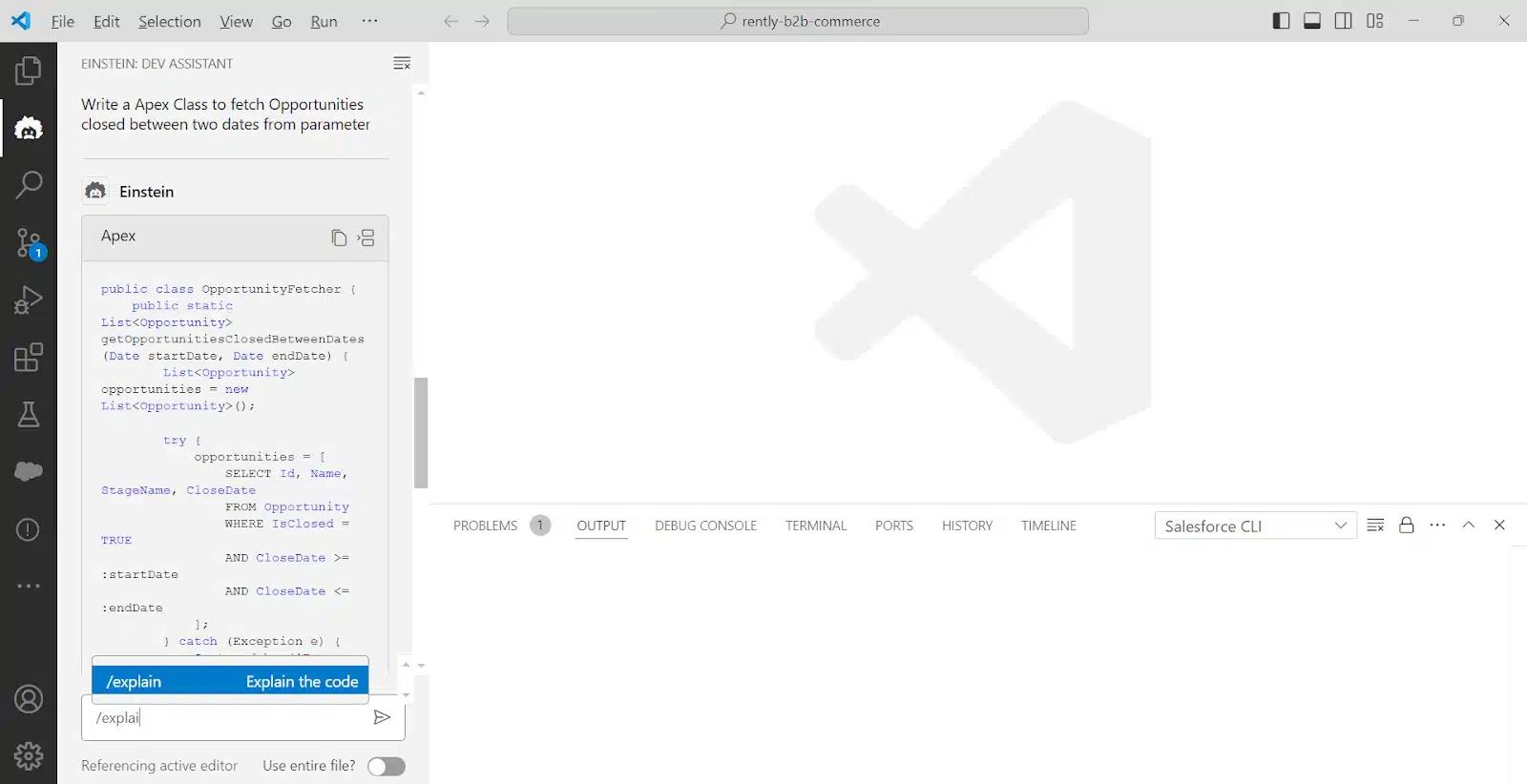Open the Extensions view
This screenshot has width=1527, height=784.
pyautogui.click(x=29, y=358)
